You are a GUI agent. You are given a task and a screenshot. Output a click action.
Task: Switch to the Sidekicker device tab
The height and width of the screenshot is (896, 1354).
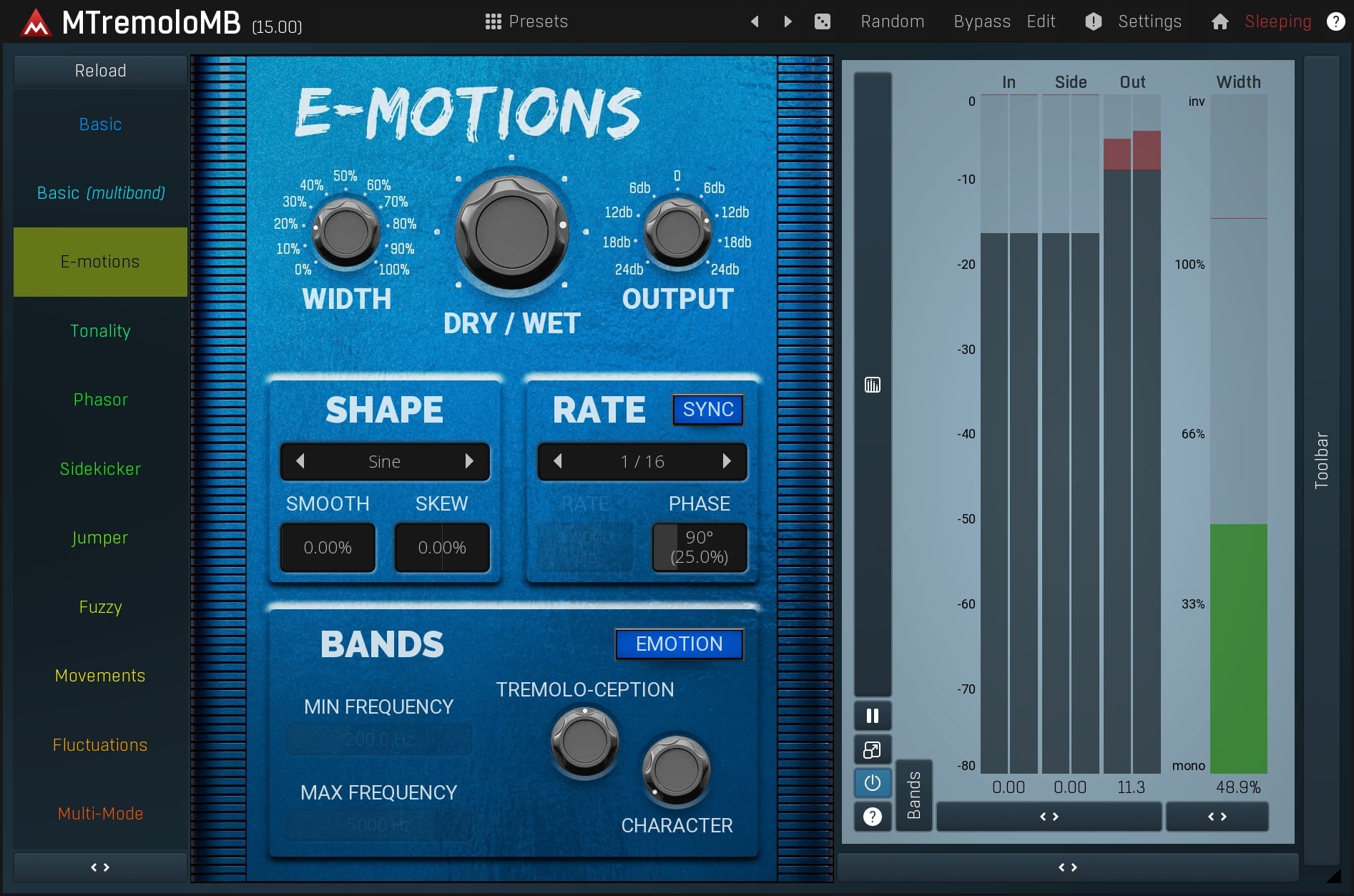point(100,469)
